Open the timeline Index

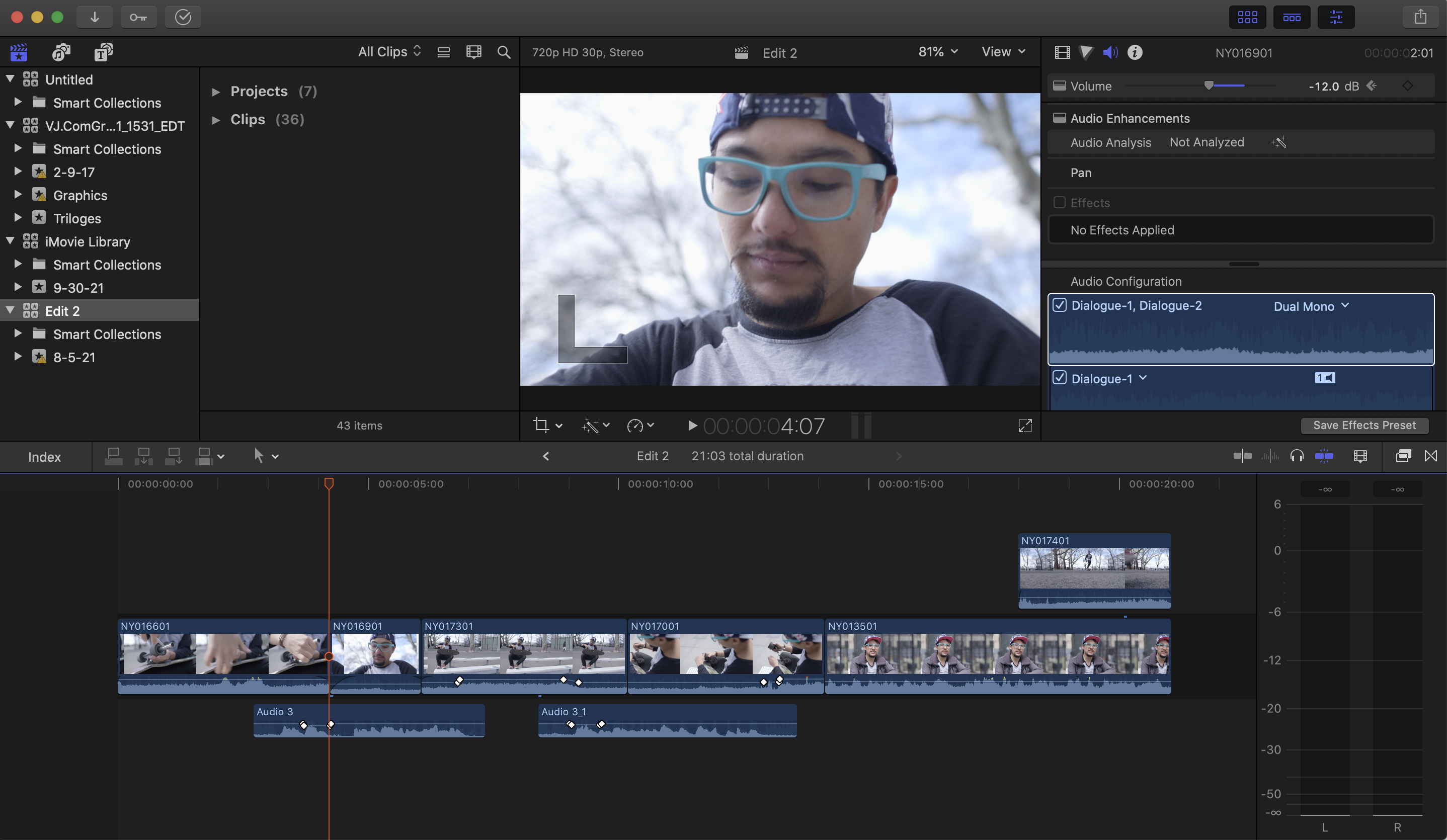[44, 457]
